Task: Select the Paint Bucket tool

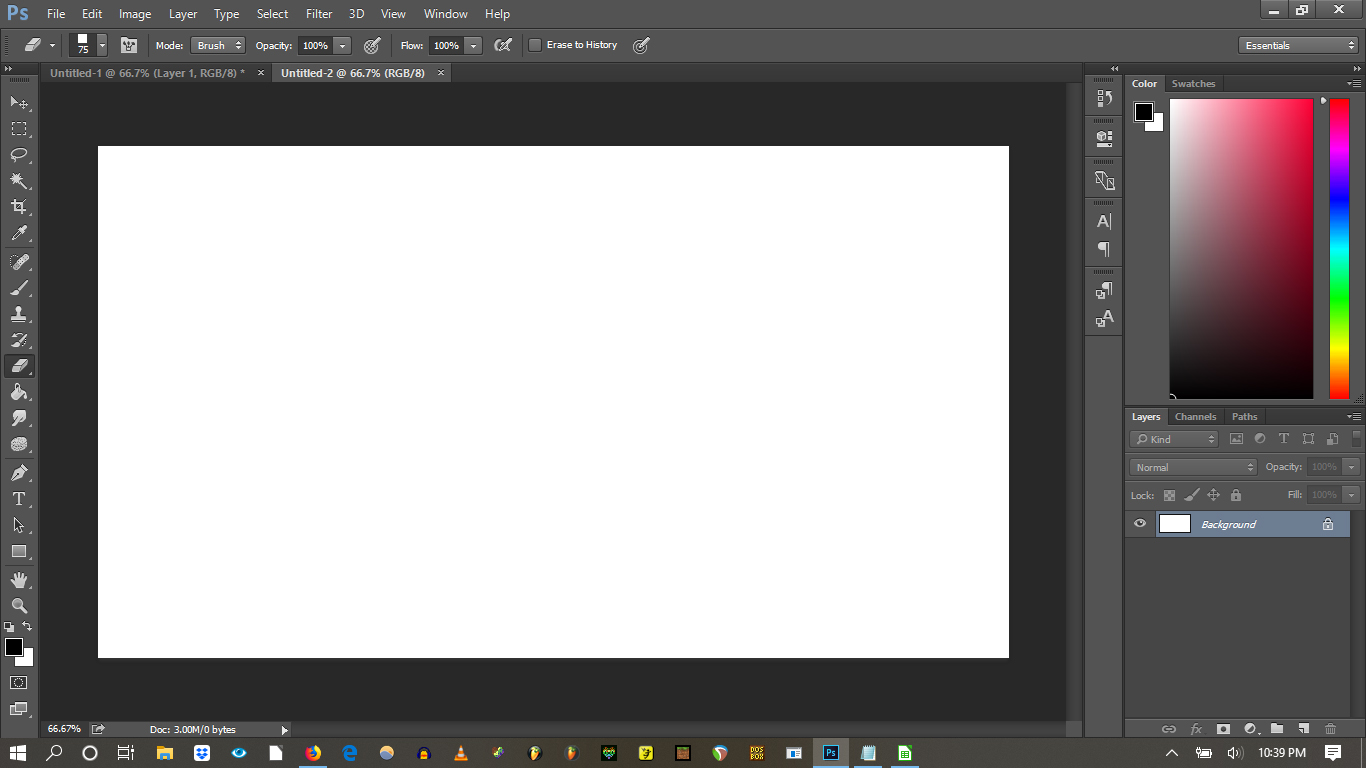Action: tap(19, 392)
